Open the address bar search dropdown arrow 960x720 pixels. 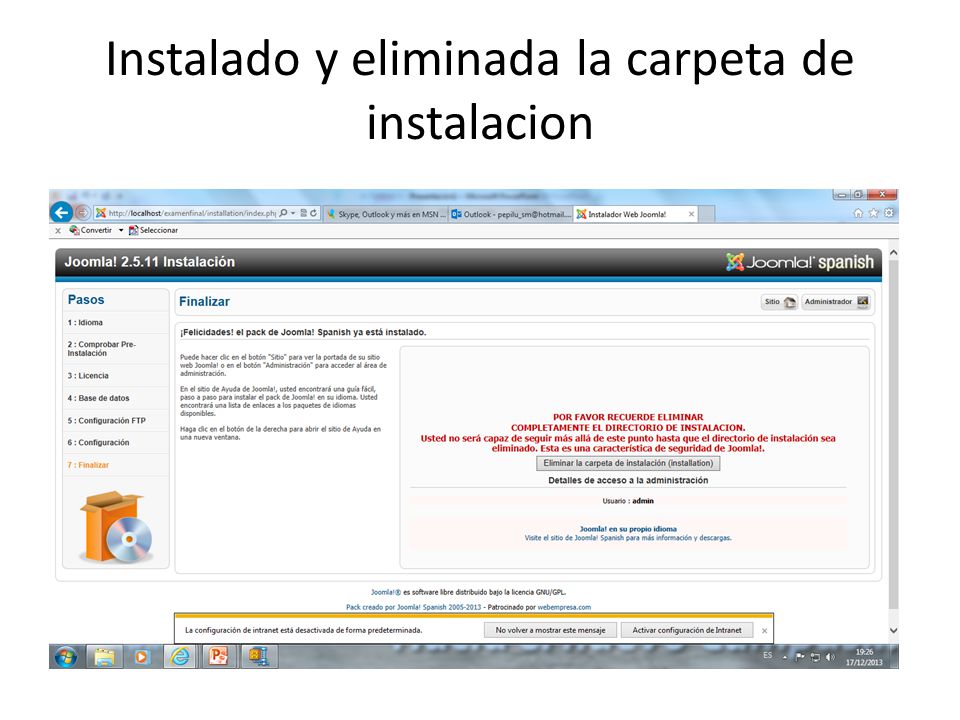pos(293,213)
